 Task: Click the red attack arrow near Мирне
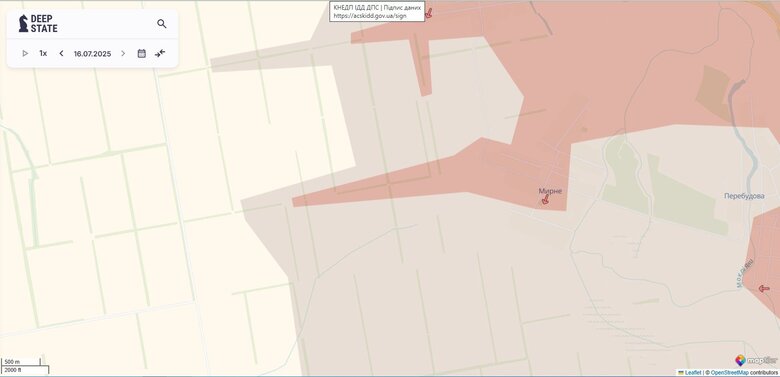pyautogui.click(x=545, y=200)
